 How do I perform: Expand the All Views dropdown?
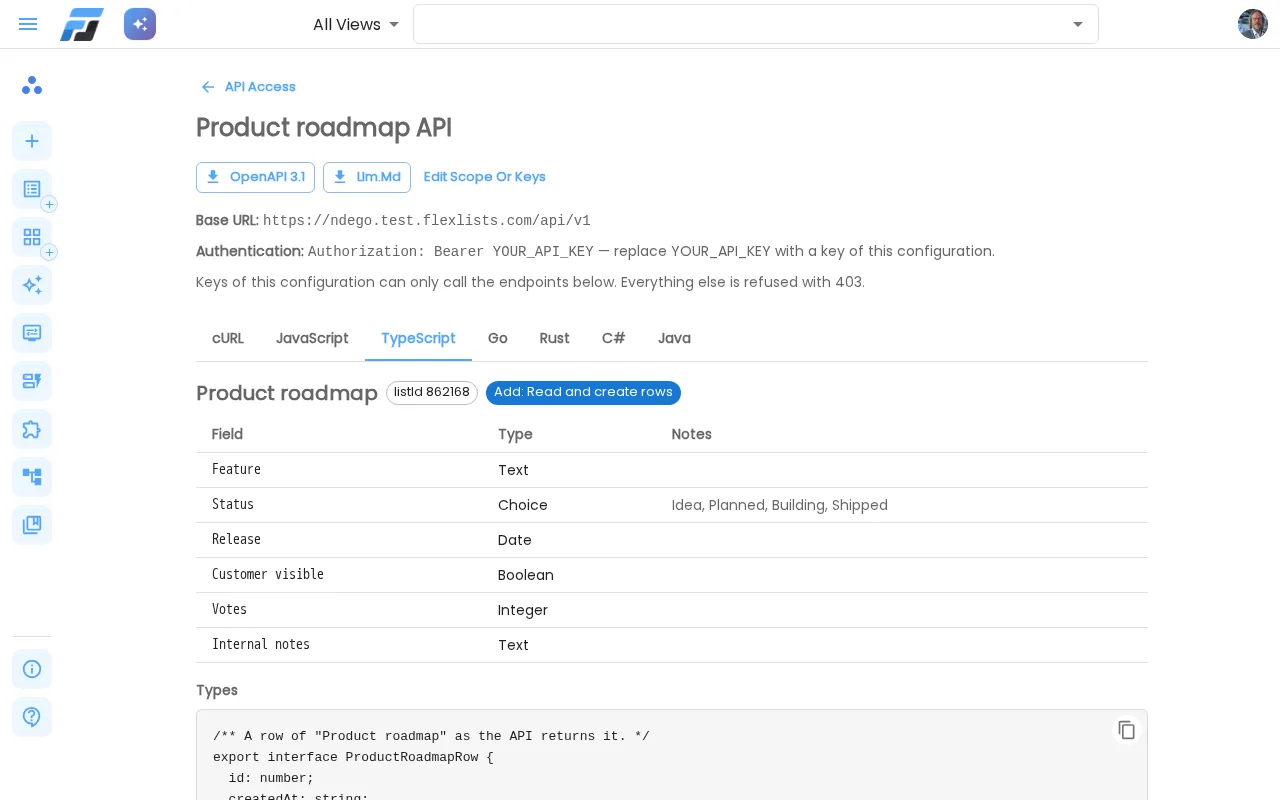(x=356, y=24)
